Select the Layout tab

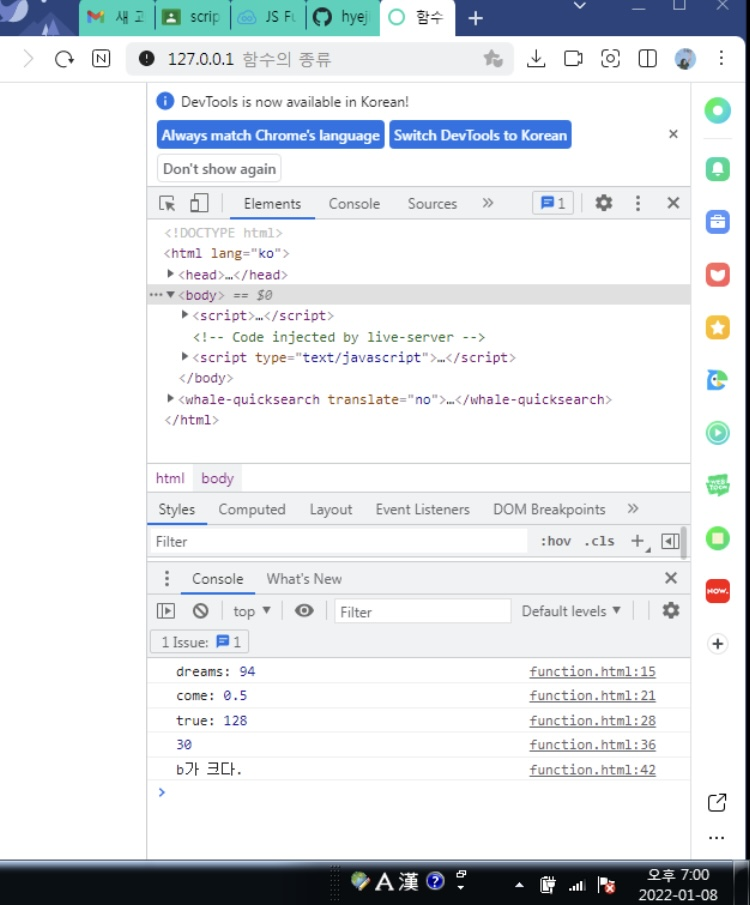330,509
